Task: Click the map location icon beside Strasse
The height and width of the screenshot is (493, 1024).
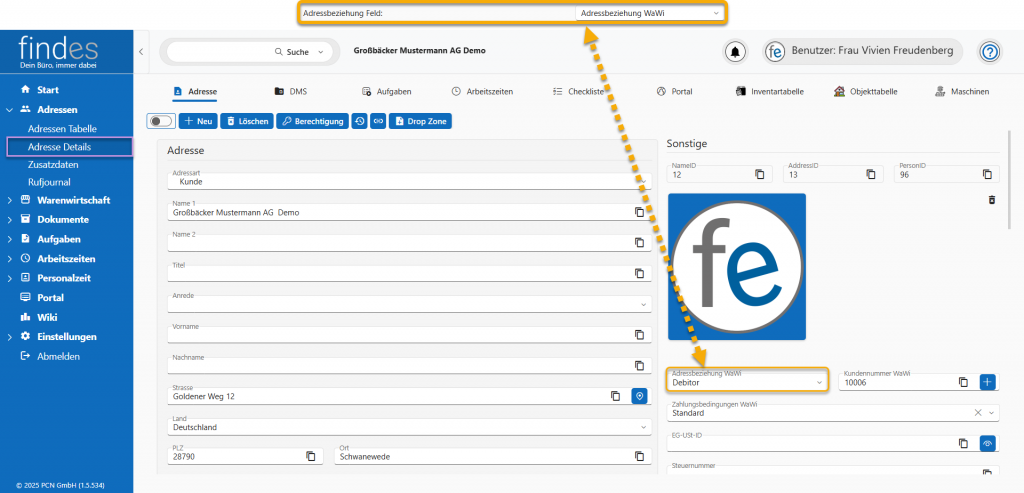Action: tap(640, 396)
